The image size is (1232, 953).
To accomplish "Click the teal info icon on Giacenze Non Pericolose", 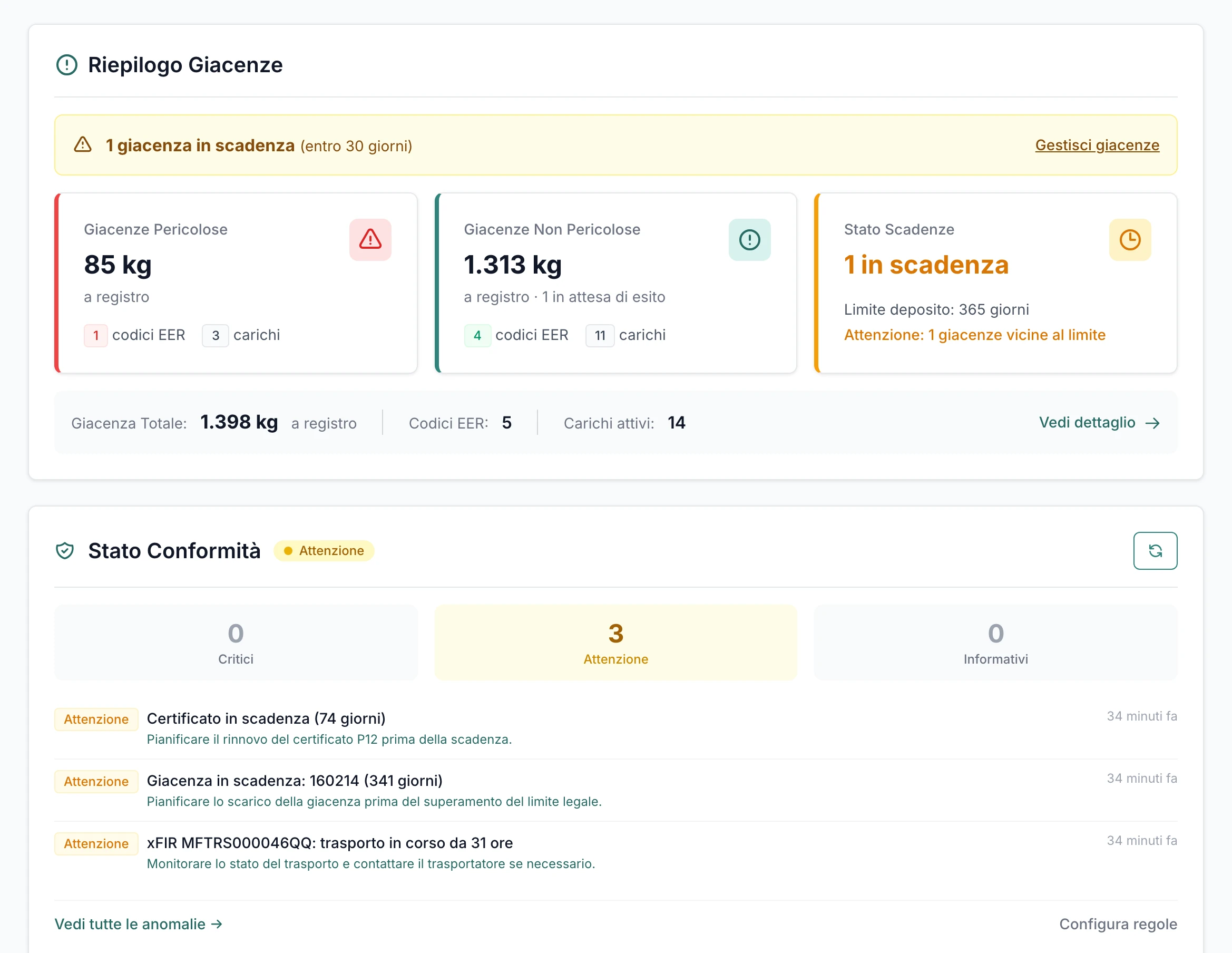I will [x=750, y=240].
